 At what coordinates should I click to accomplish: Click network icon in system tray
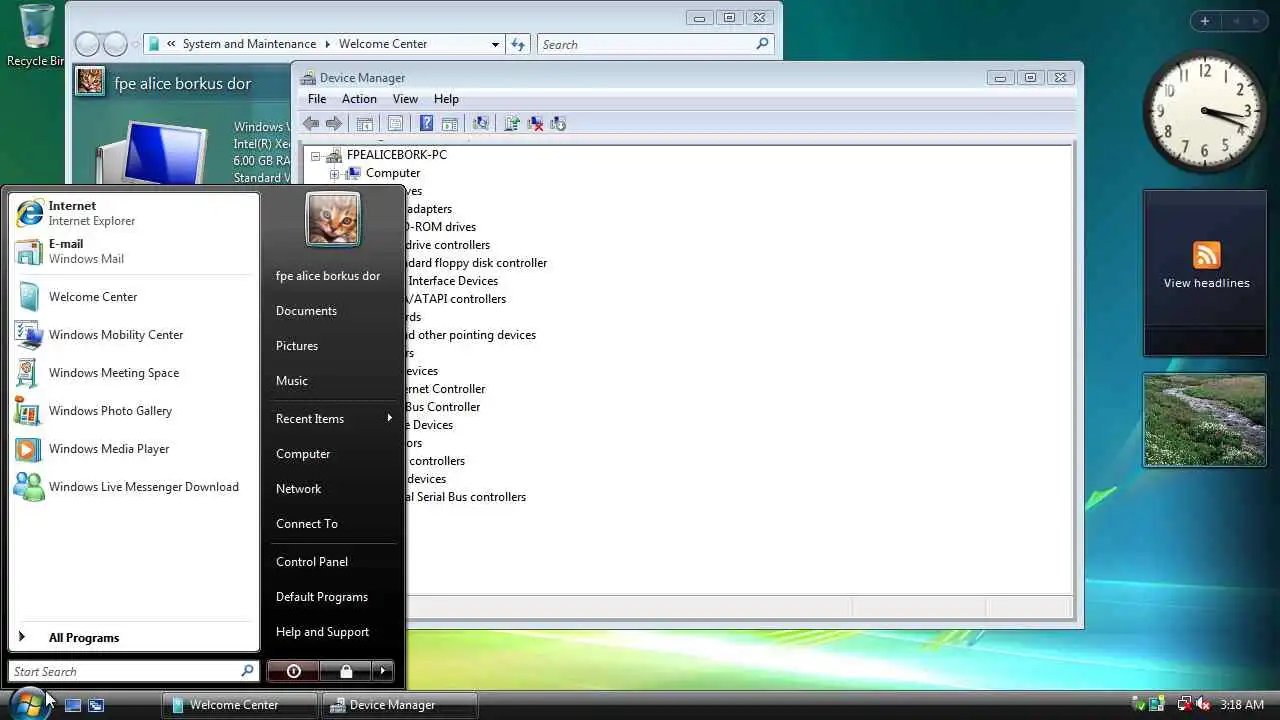click(x=1183, y=704)
